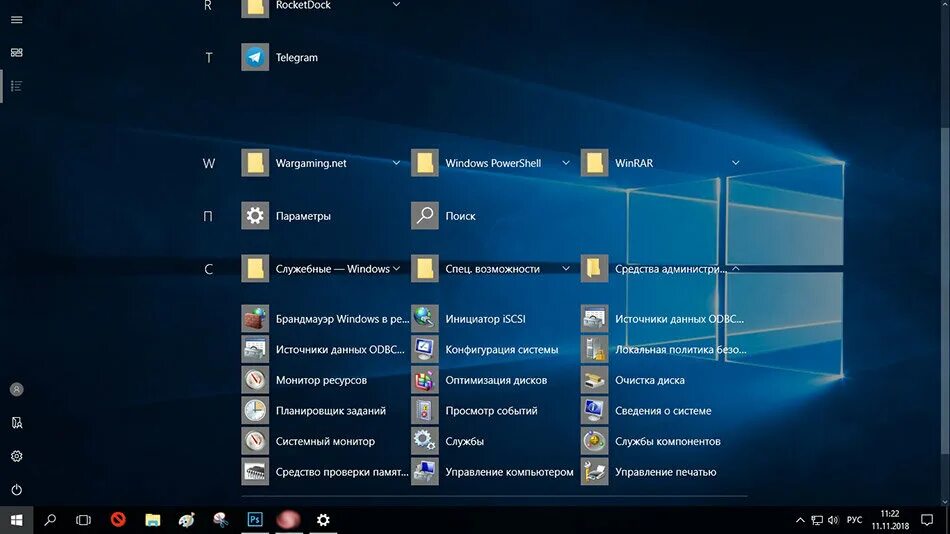
Task: Launch Очистка диска icon
Action: [594, 380]
